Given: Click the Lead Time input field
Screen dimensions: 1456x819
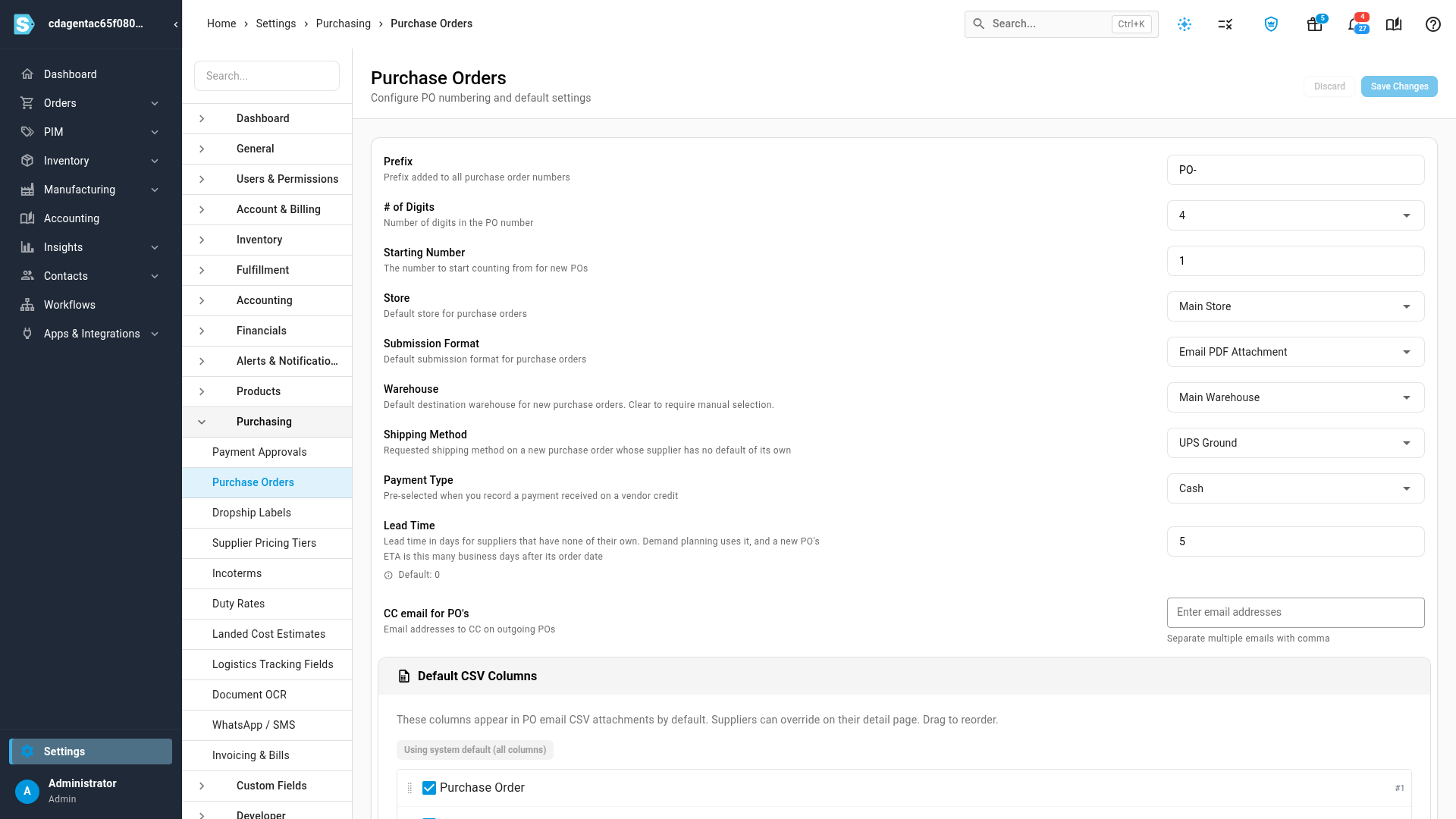Looking at the screenshot, I should coord(1295,541).
